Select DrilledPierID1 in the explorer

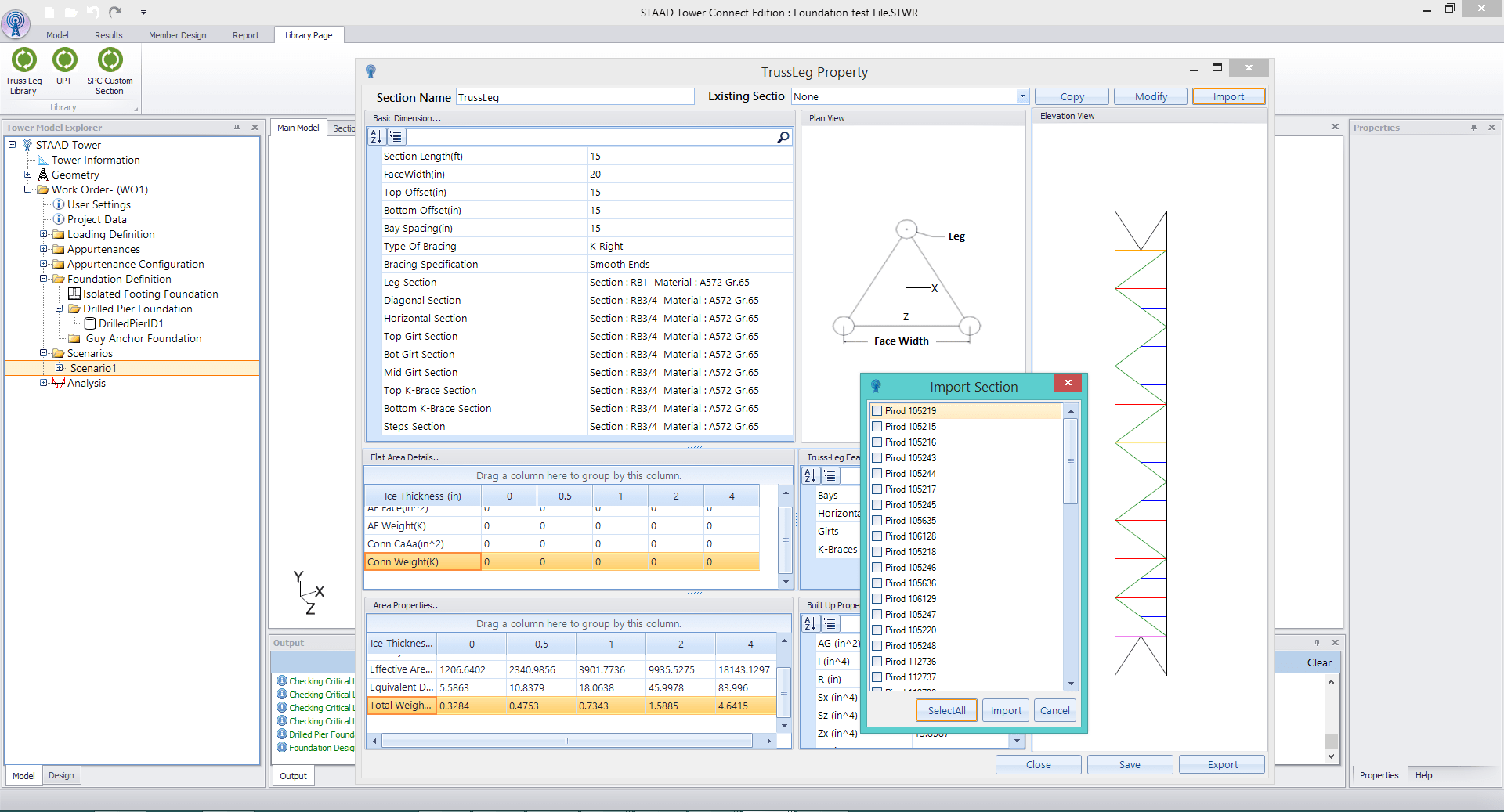(x=131, y=323)
